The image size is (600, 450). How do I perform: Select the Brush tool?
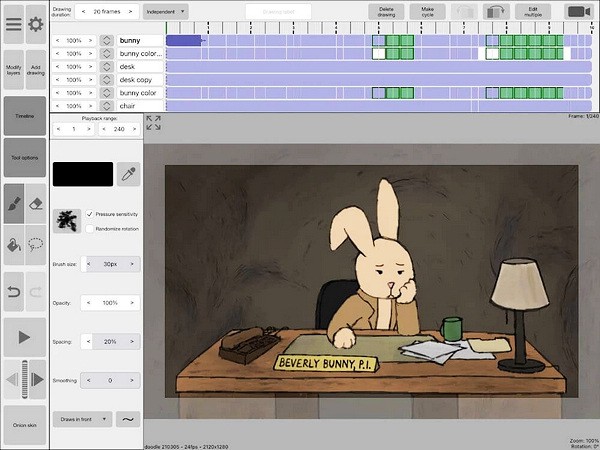(x=13, y=203)
